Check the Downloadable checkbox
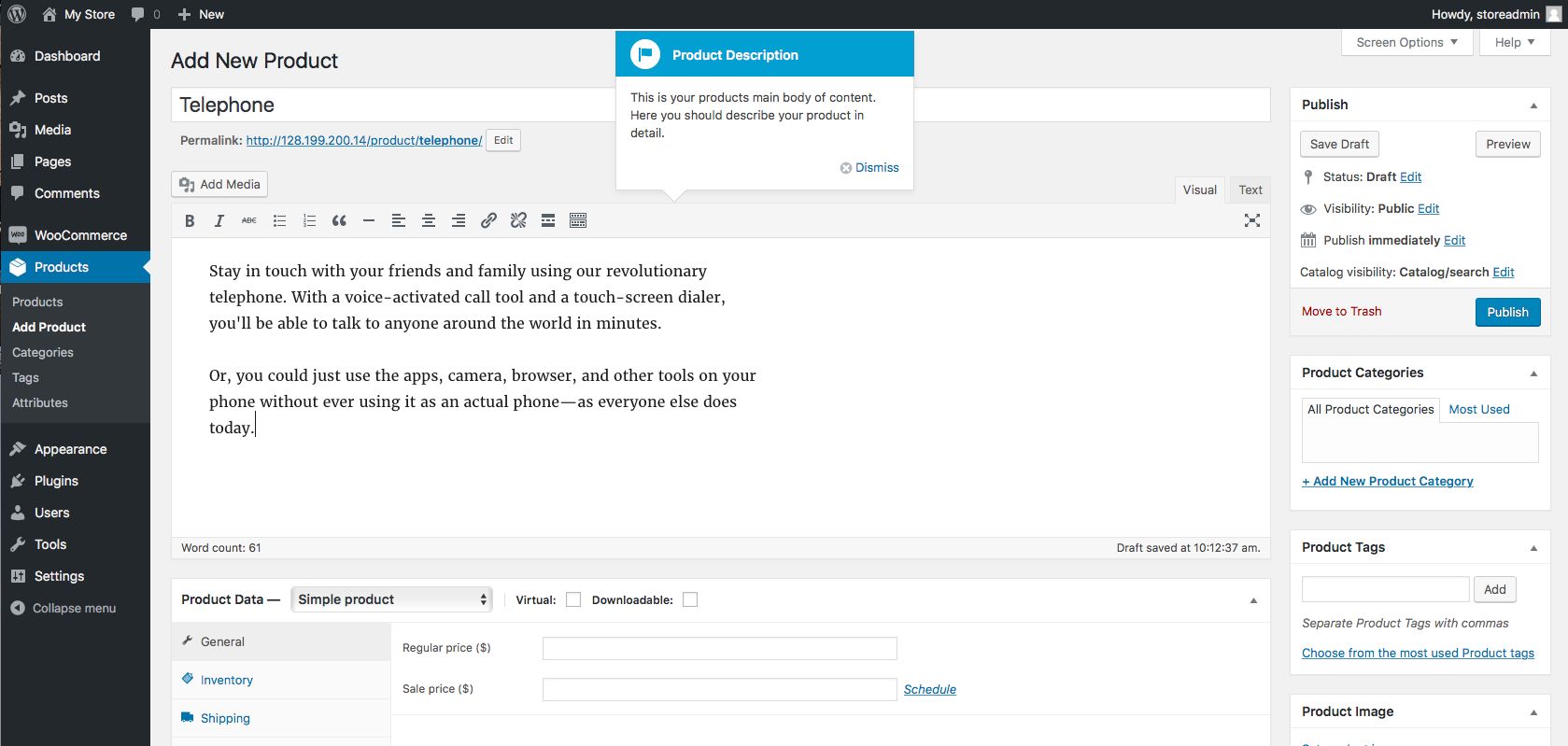 click(x=690, y=599)
